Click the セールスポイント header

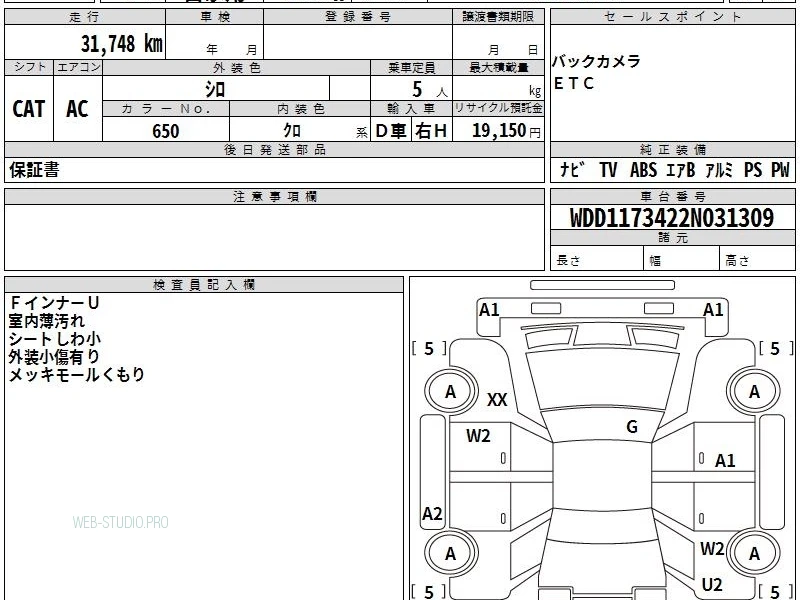672,17
